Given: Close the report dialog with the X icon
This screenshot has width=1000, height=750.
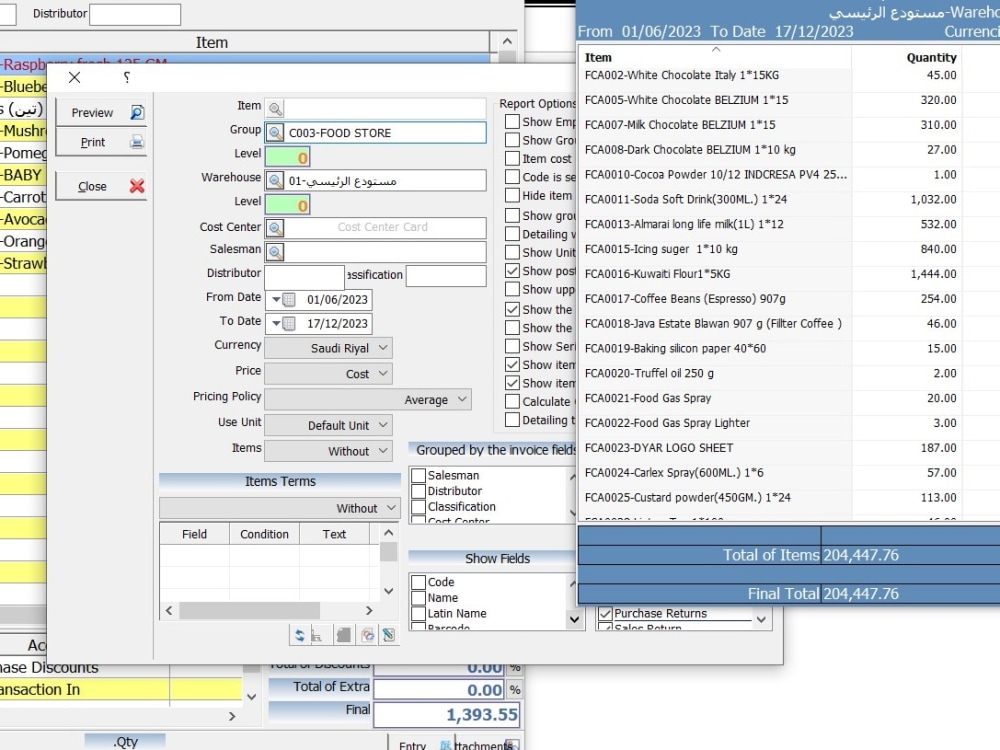Looking at the screenshot, I should tap(75, 77).
